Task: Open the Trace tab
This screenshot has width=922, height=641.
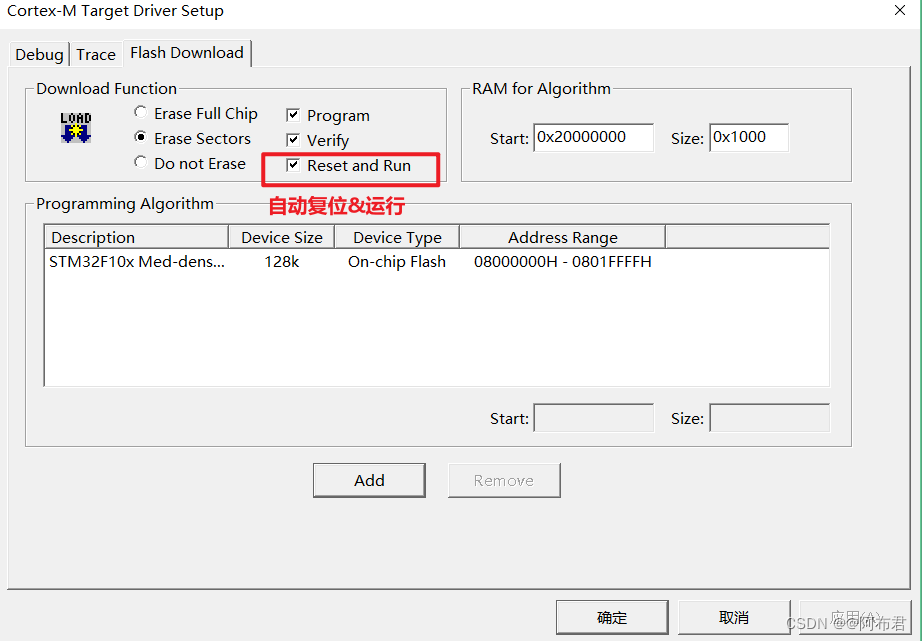Action: coord(96,55)
